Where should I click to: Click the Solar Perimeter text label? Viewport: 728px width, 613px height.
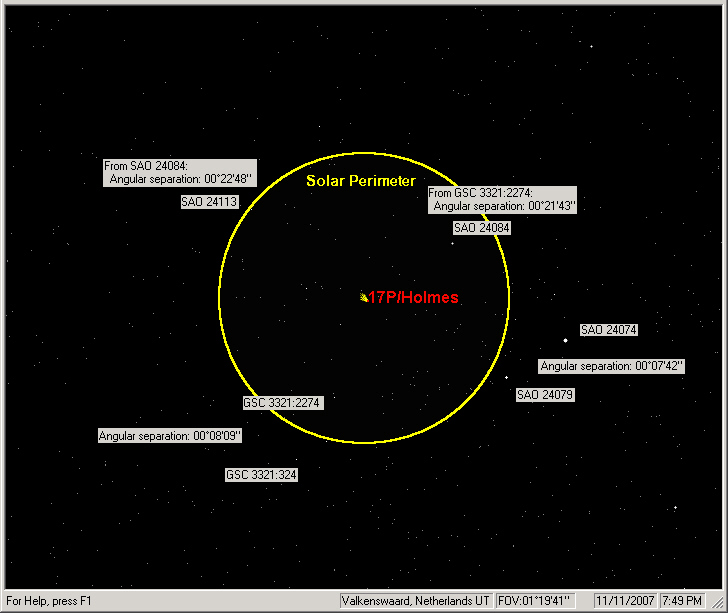click(360, 181)
